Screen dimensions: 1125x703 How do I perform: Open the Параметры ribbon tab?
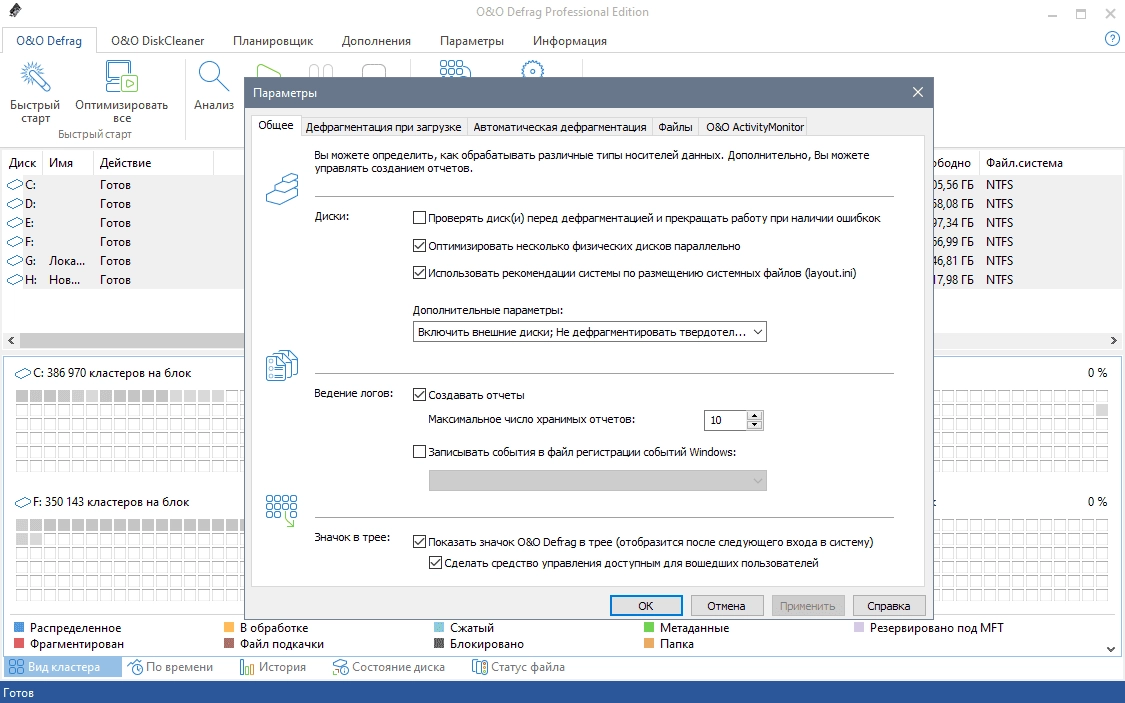pyautogui.click(x=472, y=41)
